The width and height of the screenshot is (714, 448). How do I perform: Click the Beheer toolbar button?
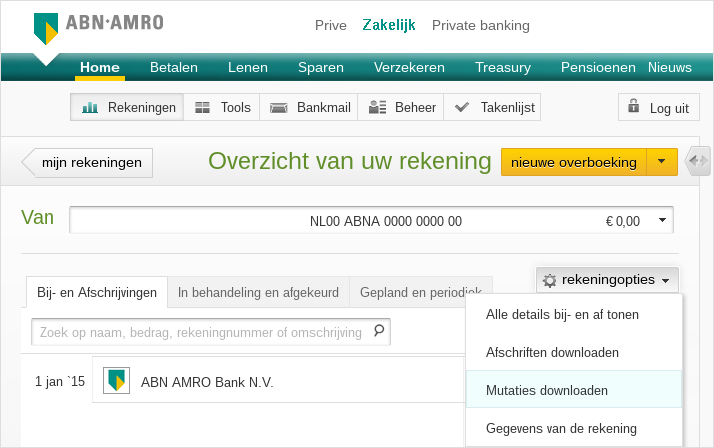click(x=401, y=107)
